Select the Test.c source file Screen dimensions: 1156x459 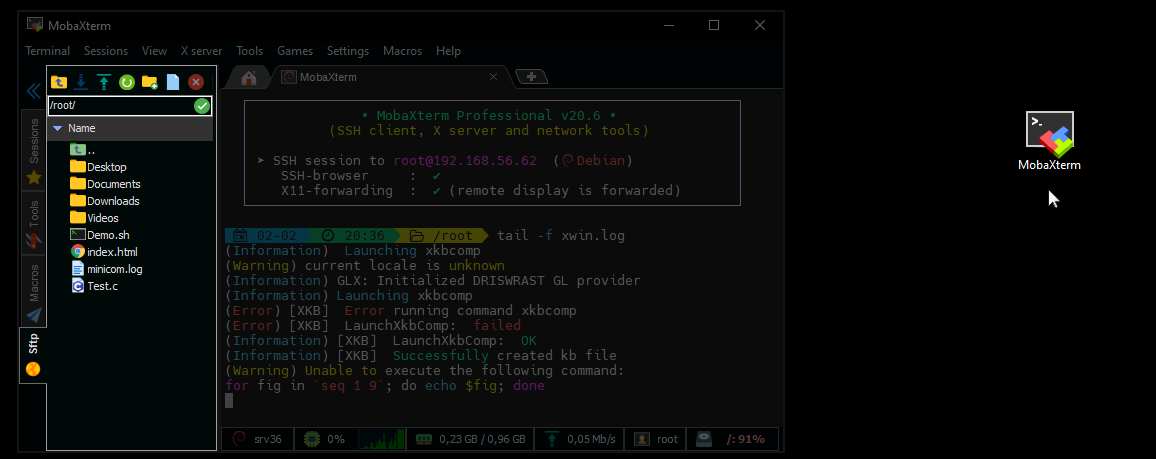coord(94,286)
